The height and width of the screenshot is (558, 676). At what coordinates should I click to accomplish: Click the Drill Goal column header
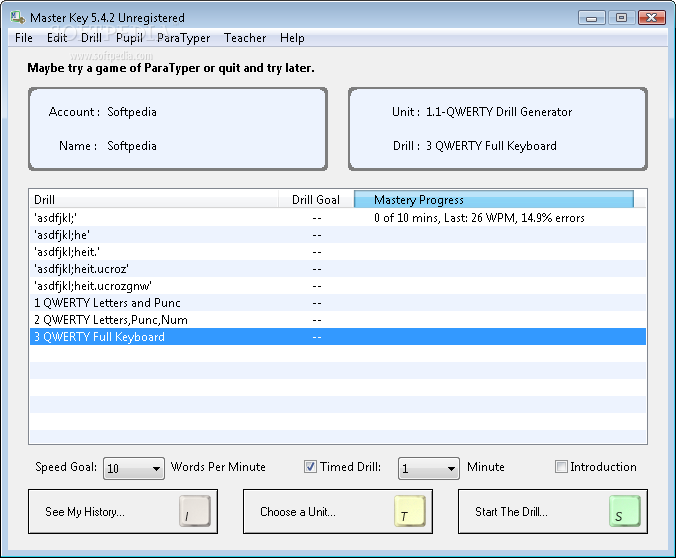[316, 200]
